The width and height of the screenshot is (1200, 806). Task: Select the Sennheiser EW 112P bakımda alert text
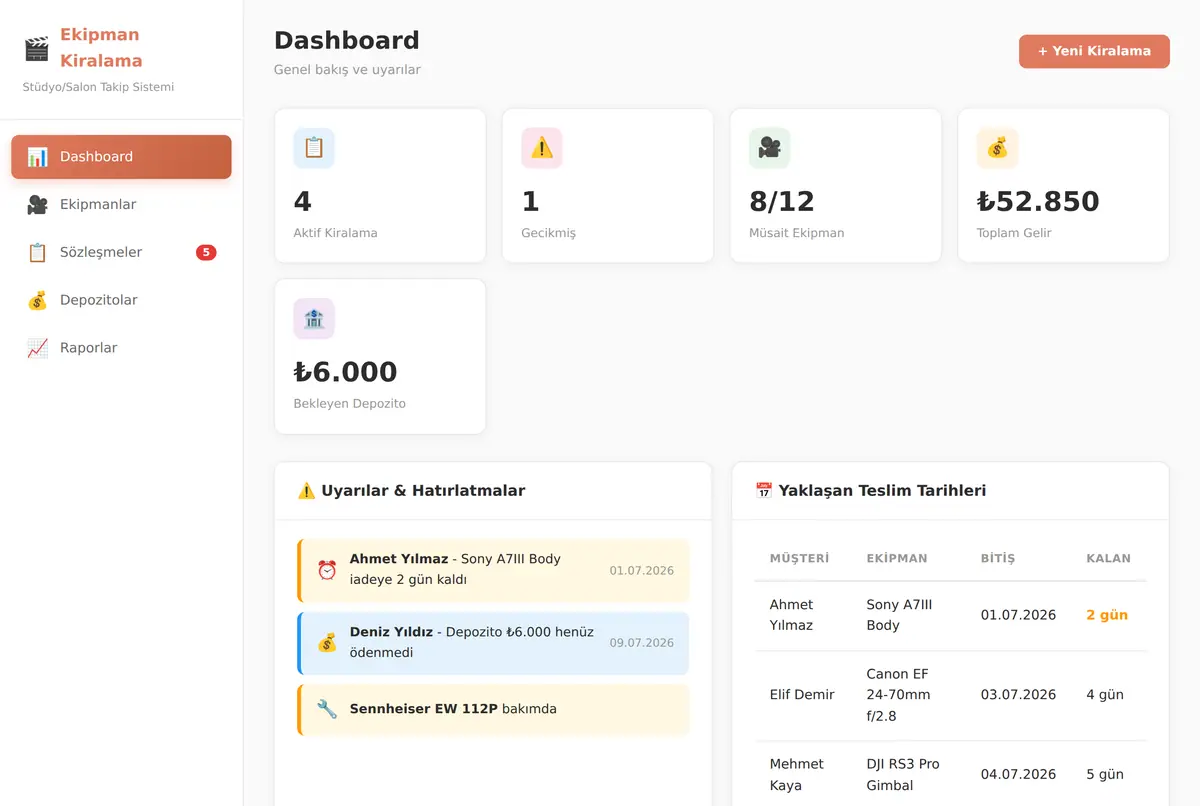pos(453,709)
